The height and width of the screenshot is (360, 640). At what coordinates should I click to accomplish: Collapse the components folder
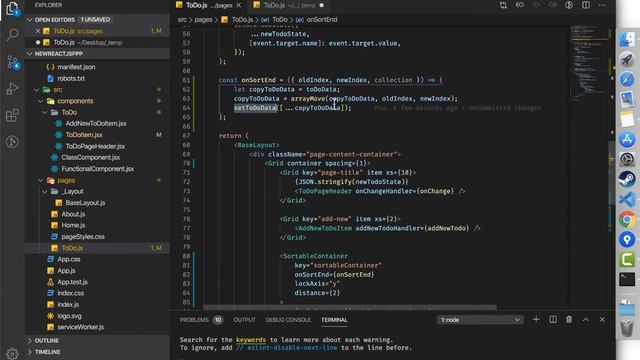pyautogui.click(x=40, y=101)
